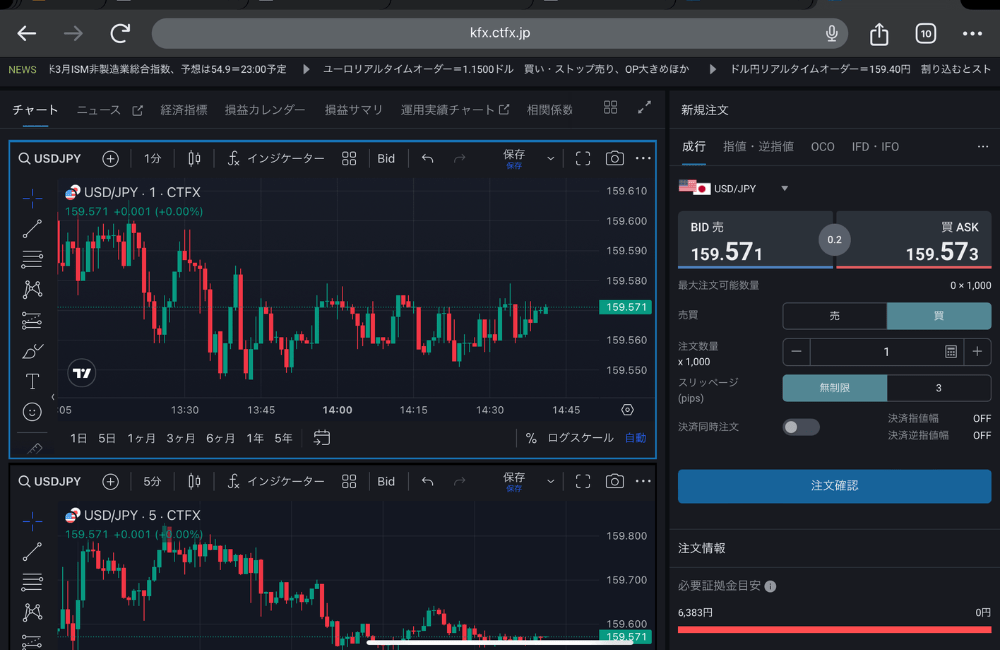Open the 5分 timeframe dropdown in lower chart
This screenshot has width=1000, height=650.
coord(152,481)
